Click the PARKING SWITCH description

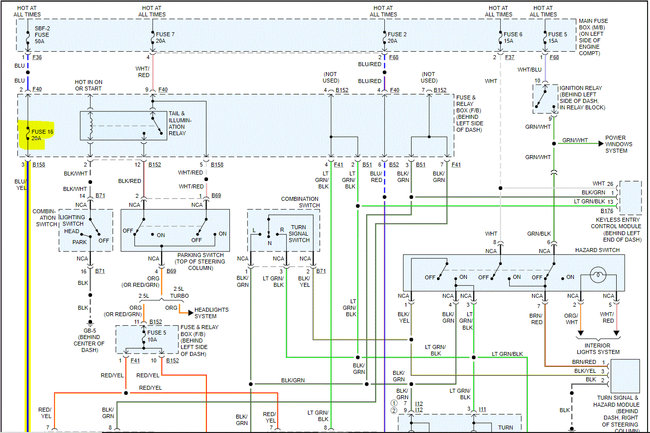click(201, 261)
